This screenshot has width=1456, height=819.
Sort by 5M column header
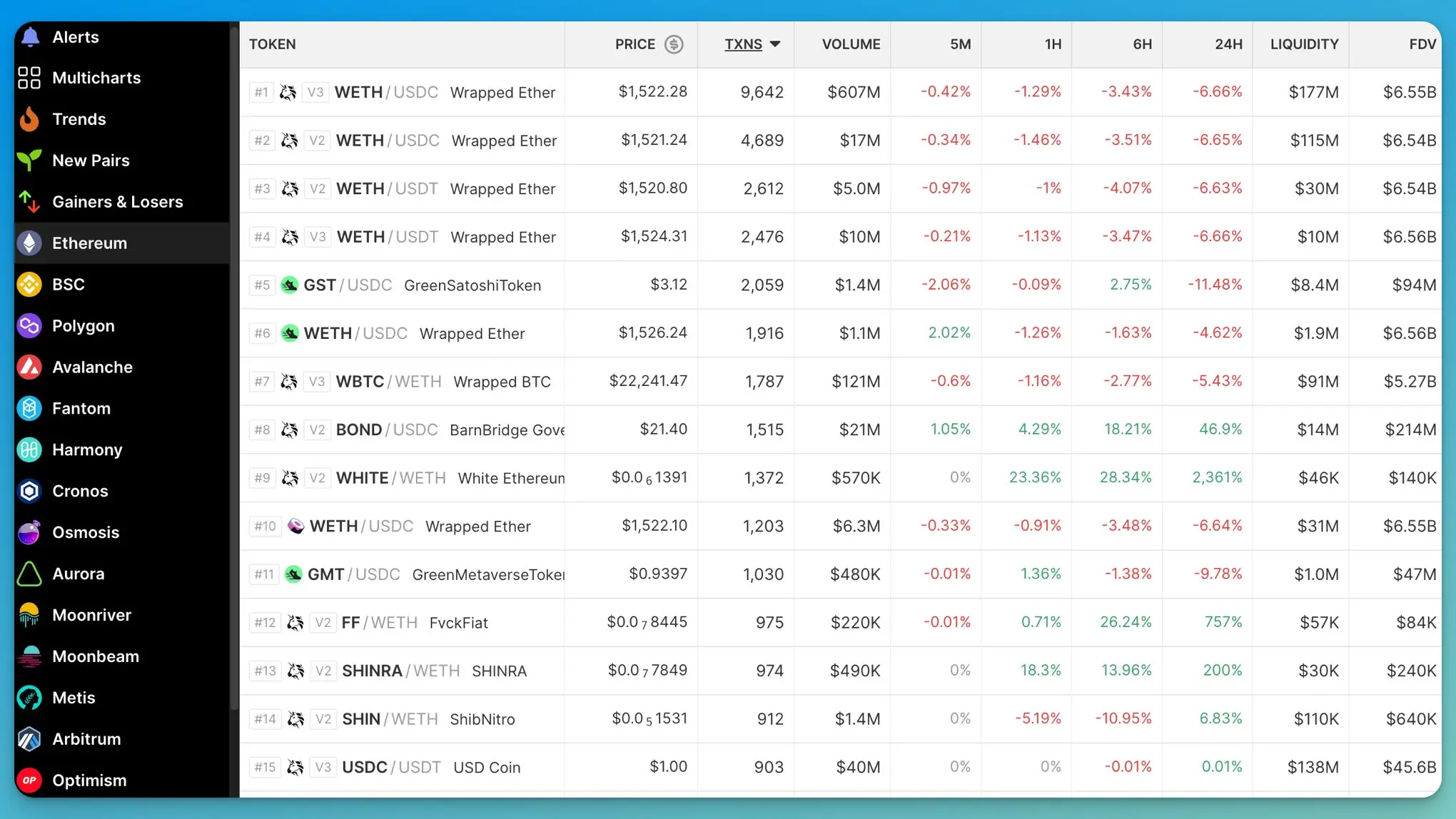(x=960, y=44)
